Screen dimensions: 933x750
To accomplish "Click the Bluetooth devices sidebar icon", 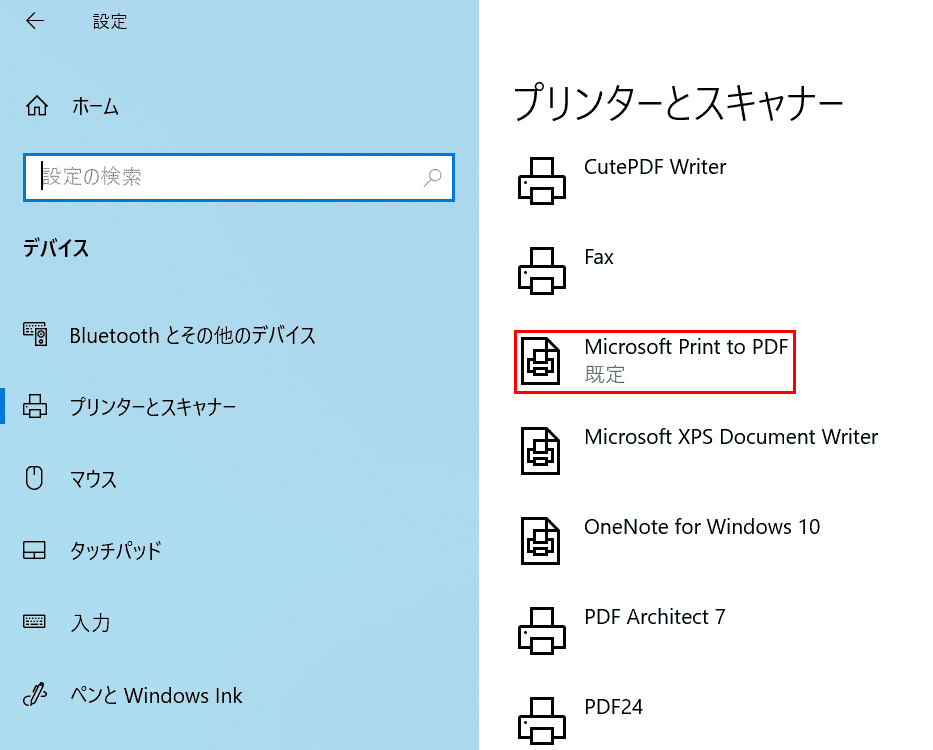I will tap(35, 335).
